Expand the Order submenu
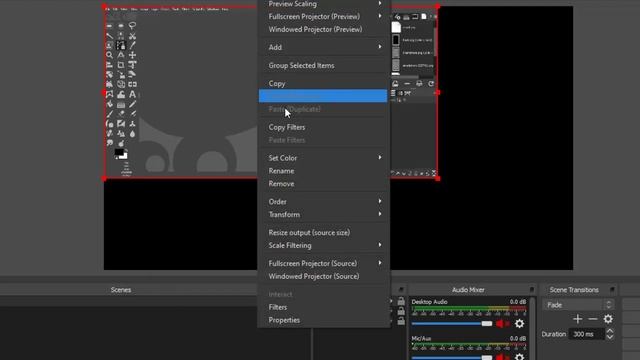This screenshot has height=360, width=640. (324, 201)
